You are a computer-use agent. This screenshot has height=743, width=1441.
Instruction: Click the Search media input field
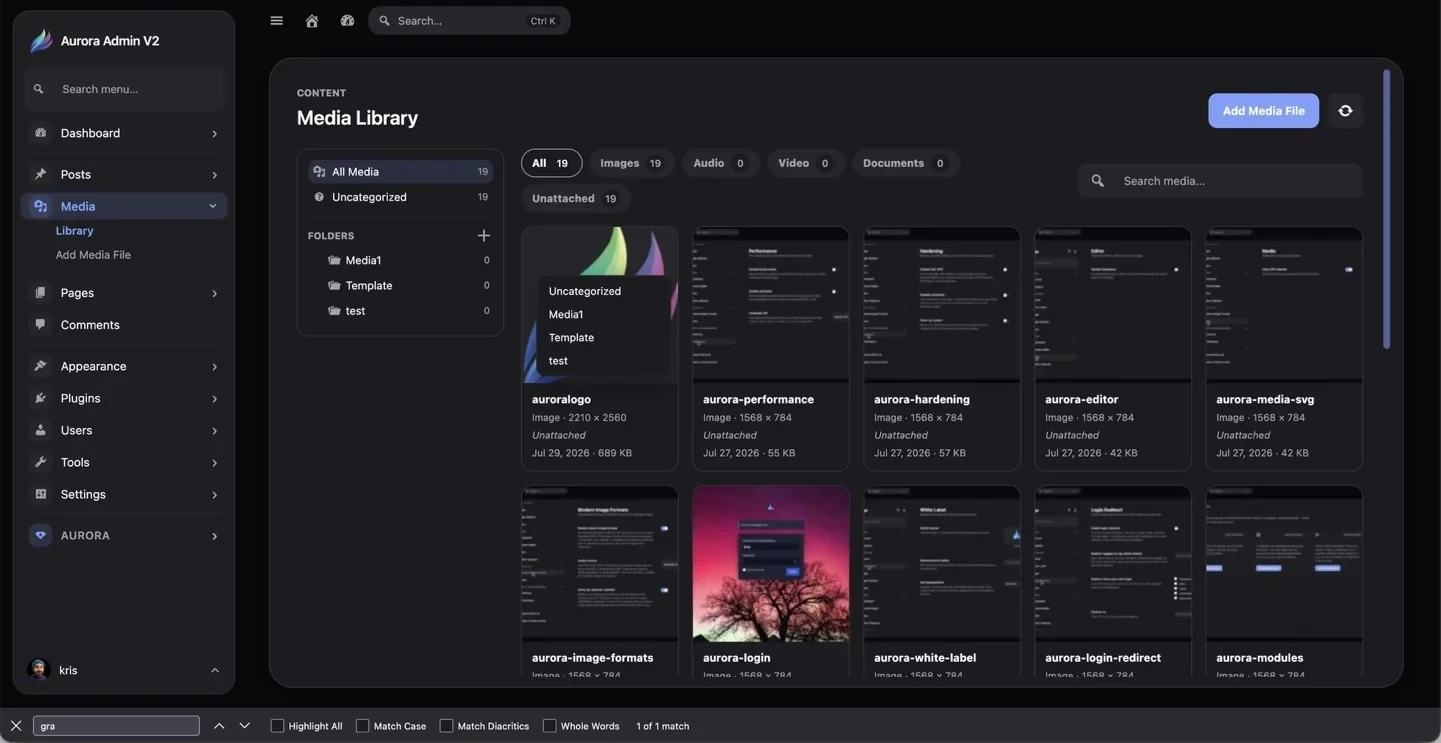pyautogui.click(x=1221, y=181)
